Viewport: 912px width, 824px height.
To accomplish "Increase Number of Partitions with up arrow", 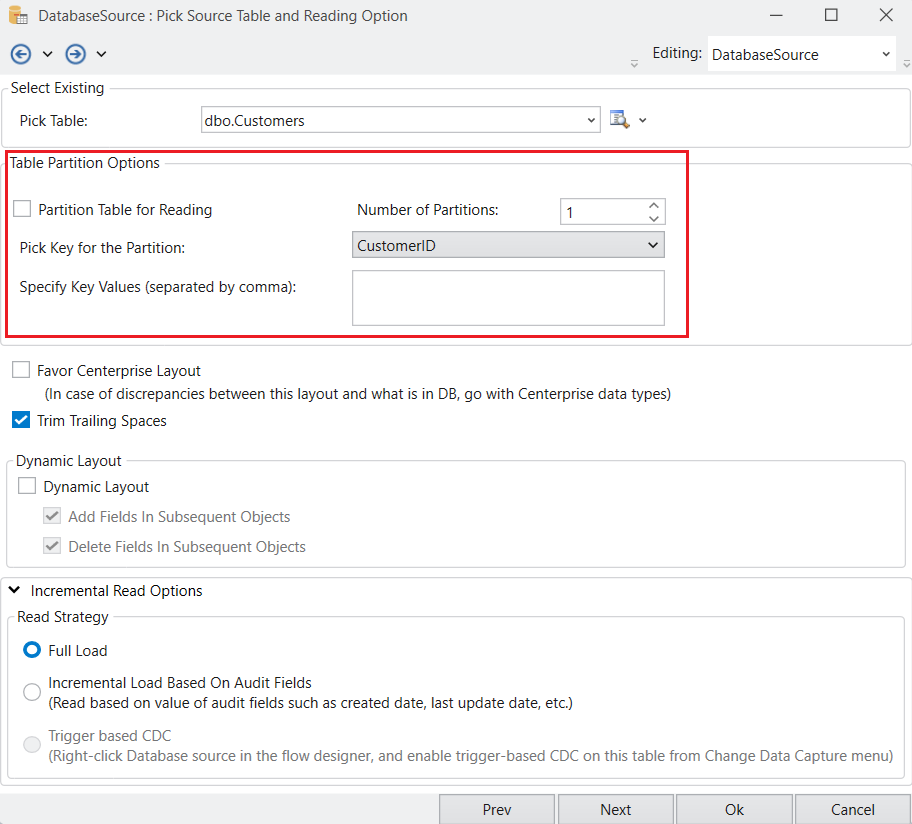I will [653, 205].
